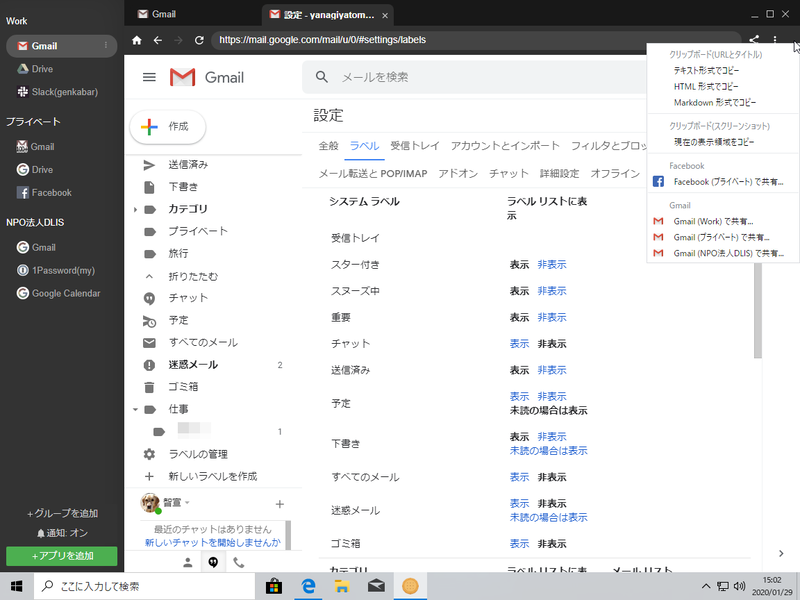Open Google Calendar in the sidebar

pyautogui.click(x=66, y=293)
